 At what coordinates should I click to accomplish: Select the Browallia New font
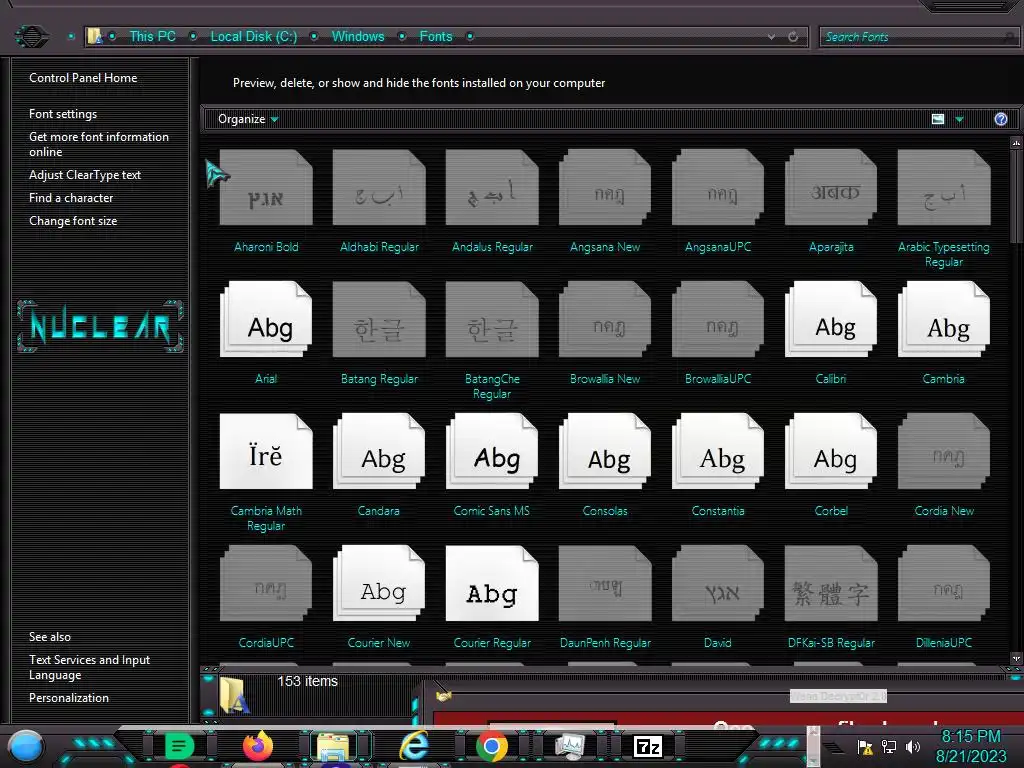[x=605, y=319]
